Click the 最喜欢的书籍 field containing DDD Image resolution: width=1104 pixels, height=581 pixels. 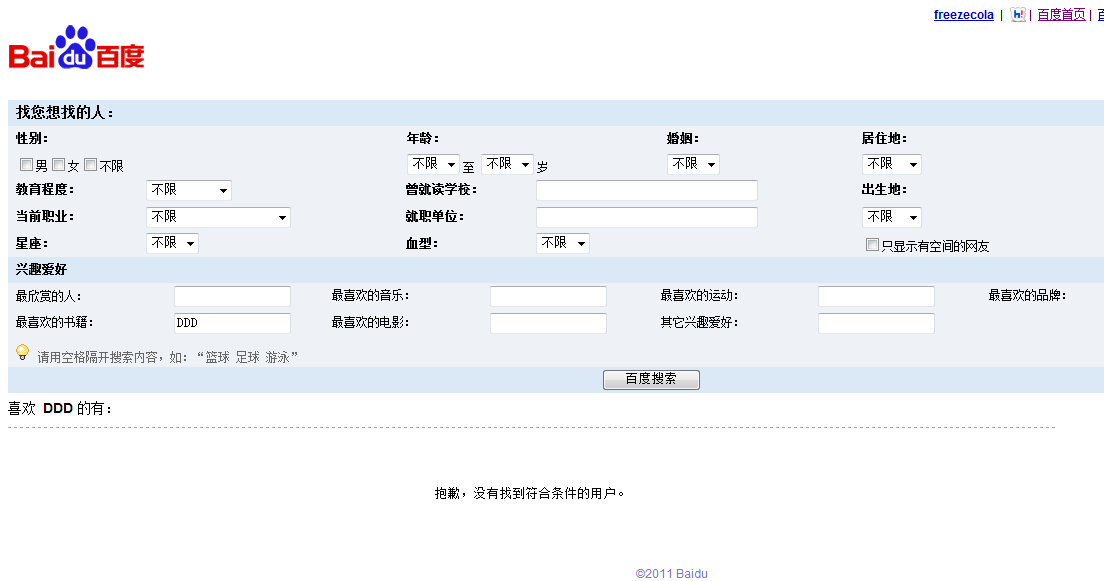(x=232, y=323)
